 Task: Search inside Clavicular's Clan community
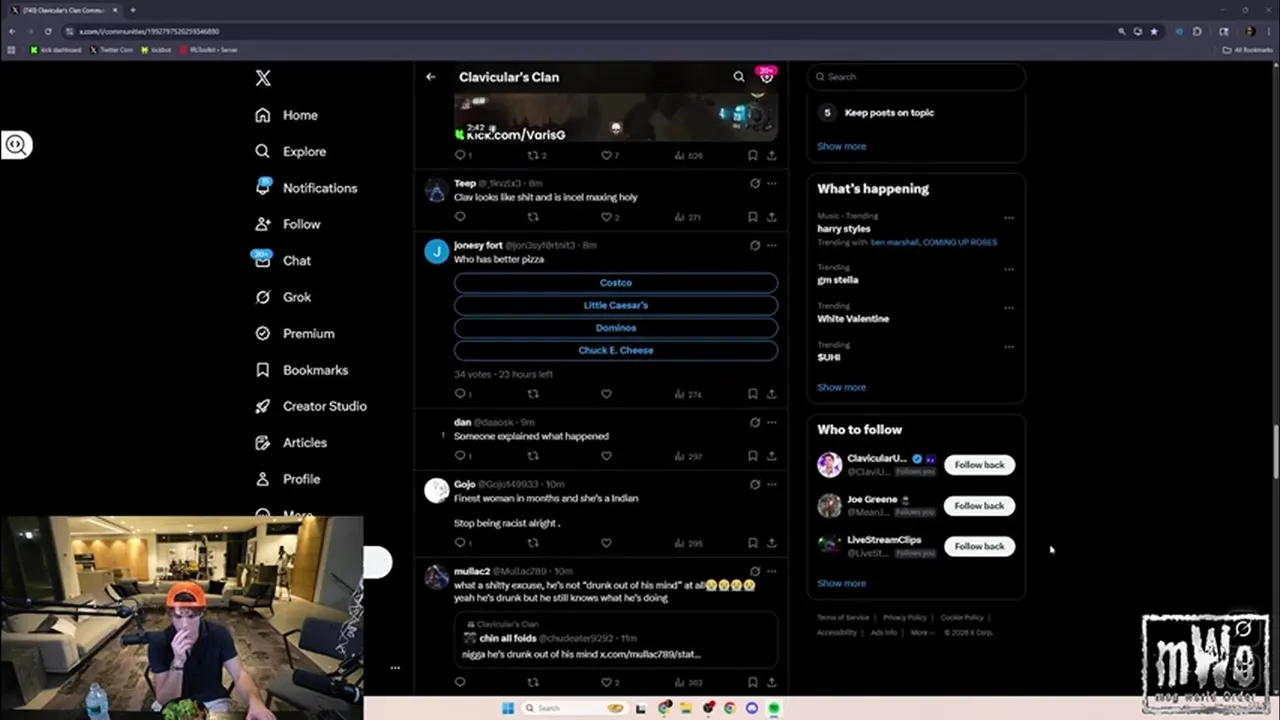739,77
